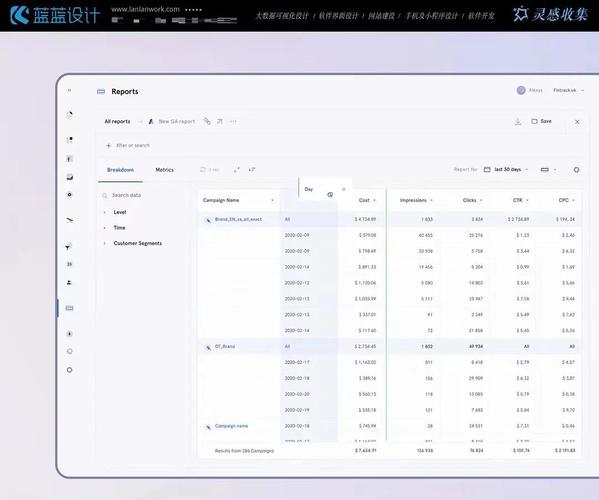Open the Fintrack.uk account dropdown
This screenshot has height=500, width=599.
(x=568, y=91)
